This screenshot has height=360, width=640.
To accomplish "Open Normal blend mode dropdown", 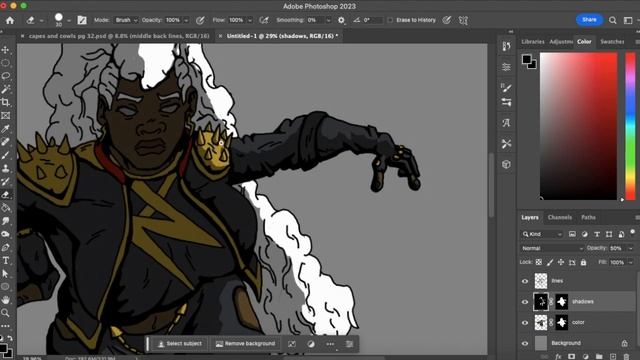I will [x=552, y=248].
